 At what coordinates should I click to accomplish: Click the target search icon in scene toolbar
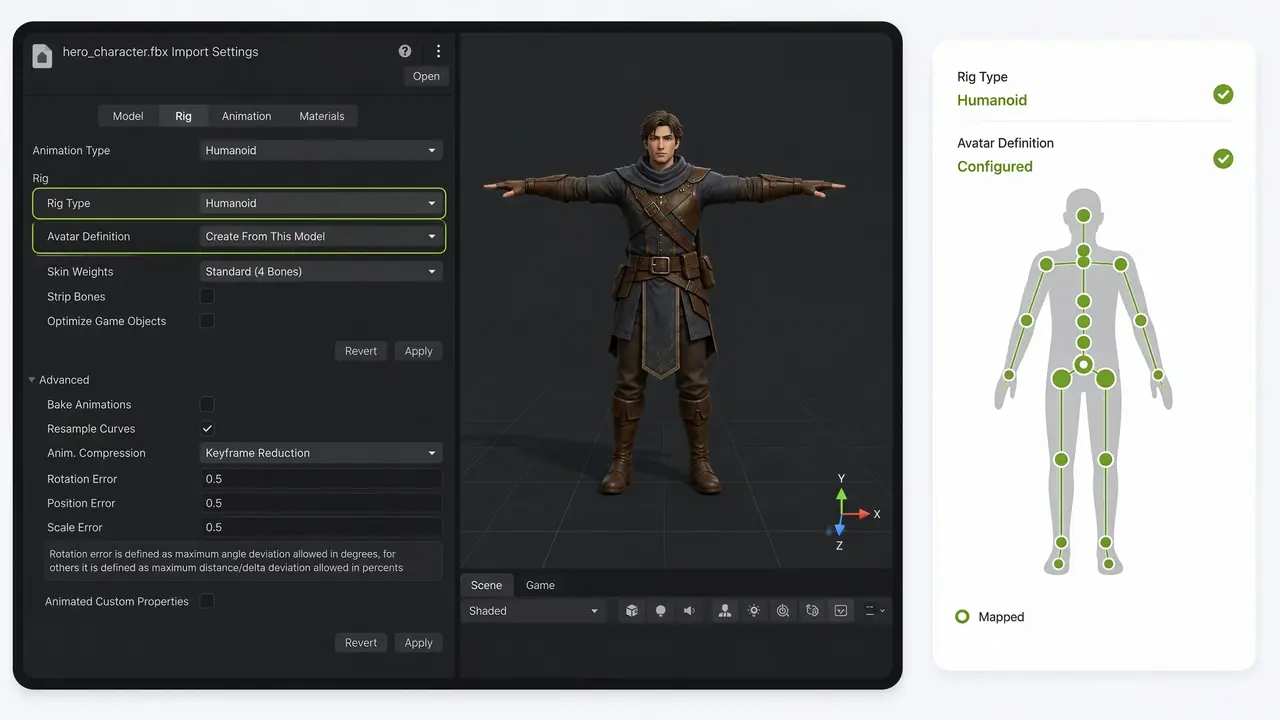click(x=783, y=611)
